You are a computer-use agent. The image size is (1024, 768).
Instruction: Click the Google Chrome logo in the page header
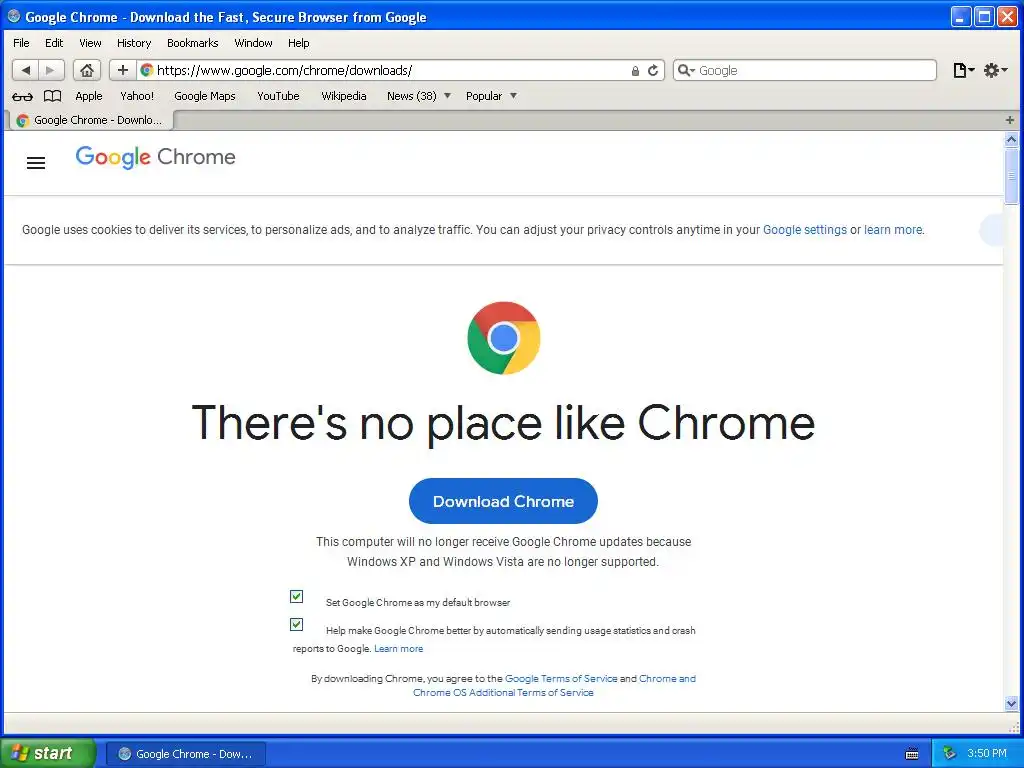(x=155, y=157)
